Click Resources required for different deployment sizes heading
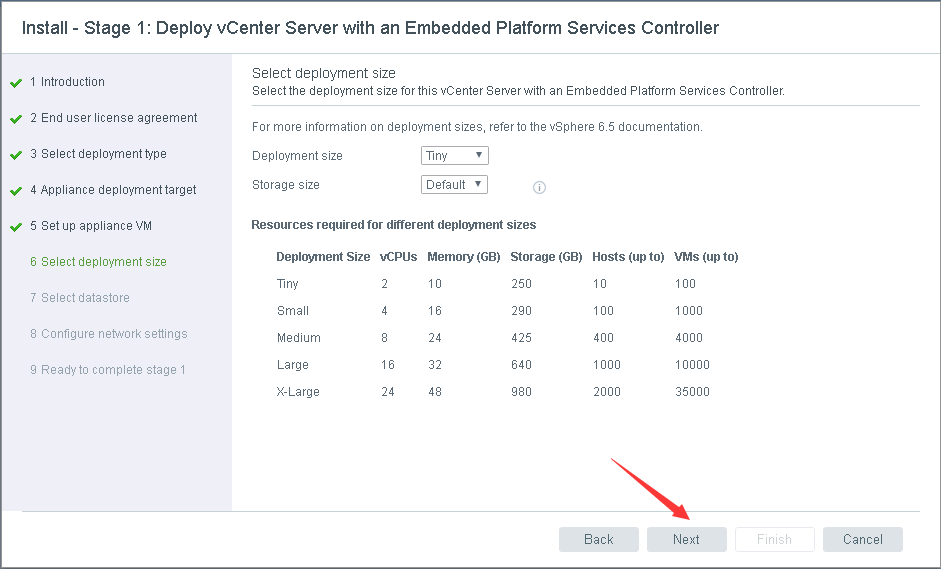The width and height of the screenshot is (941, 569). tap(394, 225)
